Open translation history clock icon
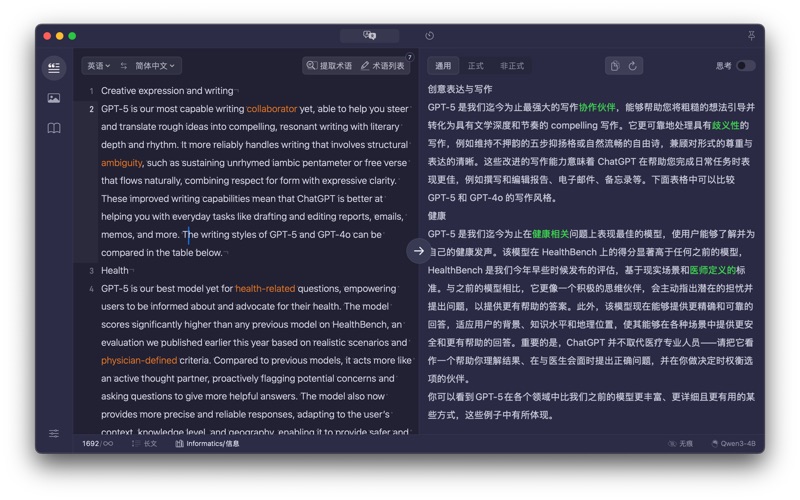 [x=429, y=36]
